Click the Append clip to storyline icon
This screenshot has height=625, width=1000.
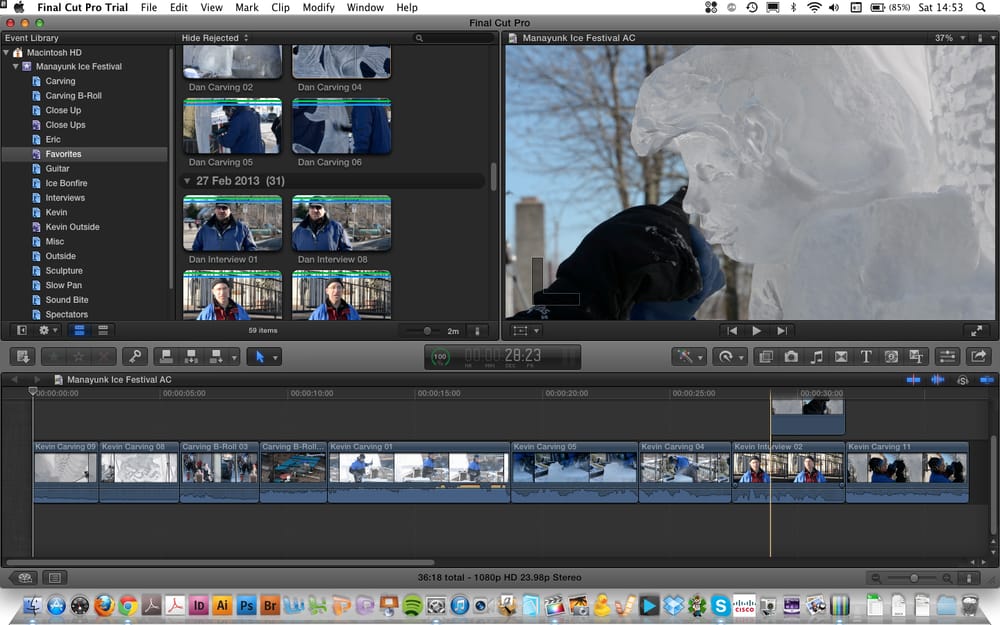[216, 357]
